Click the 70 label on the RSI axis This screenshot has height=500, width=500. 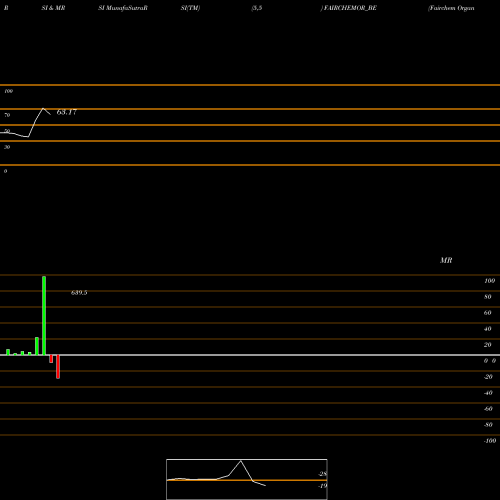point(7,115)
